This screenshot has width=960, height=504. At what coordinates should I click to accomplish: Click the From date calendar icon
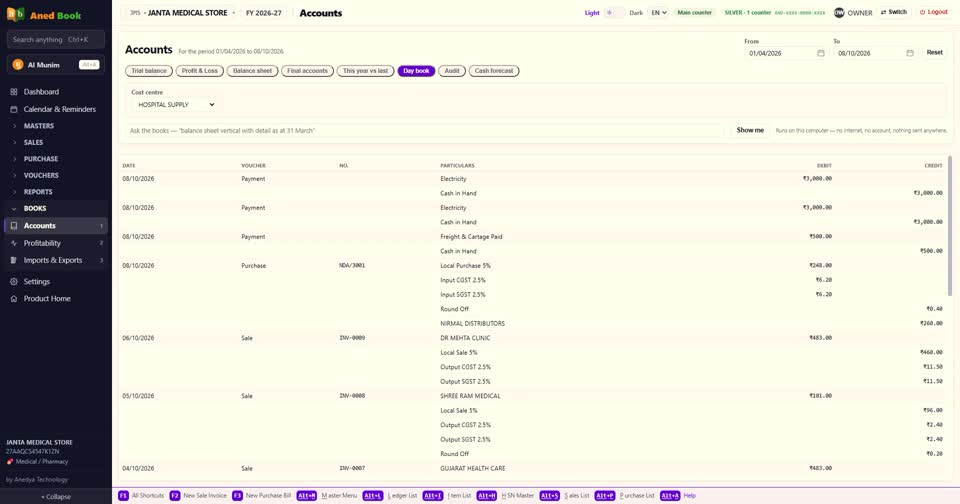pos(820,53)
